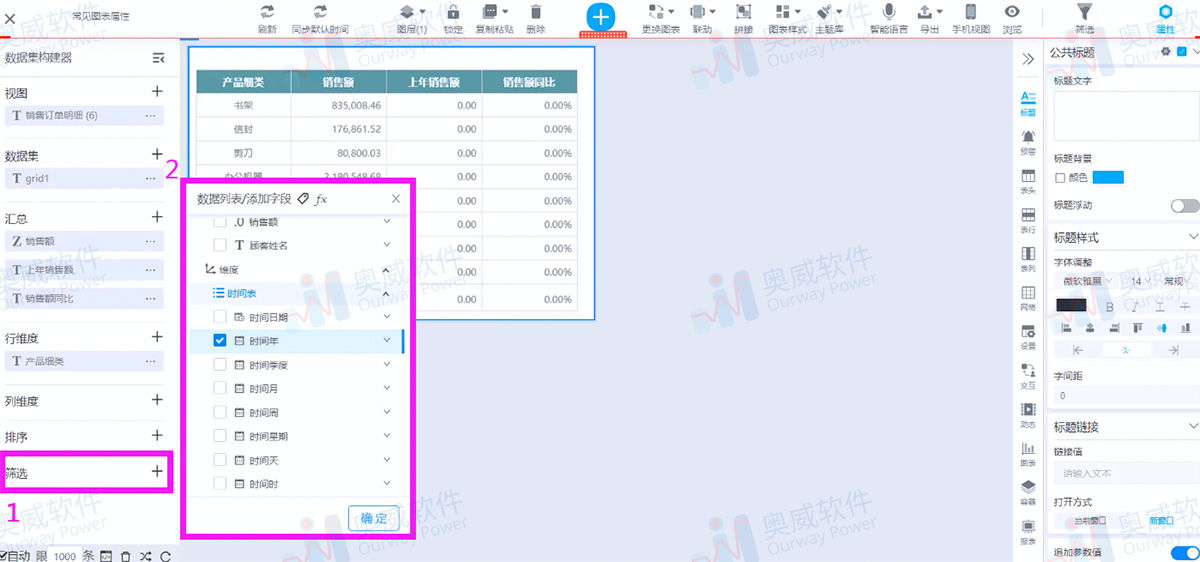Click the bold B formatting icon
Image resolution: width=1200 pixels, height=562 pixels.
click(1109, 305)
